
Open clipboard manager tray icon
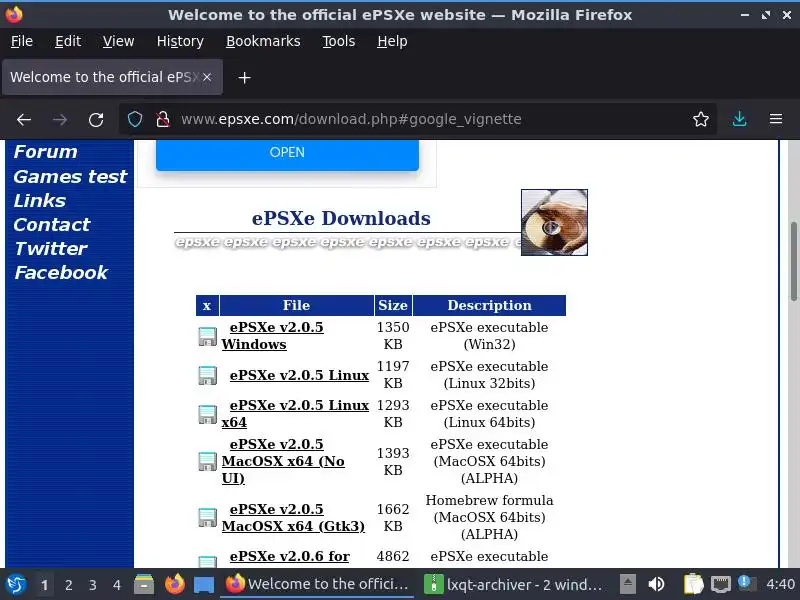[x=693, y=584]
